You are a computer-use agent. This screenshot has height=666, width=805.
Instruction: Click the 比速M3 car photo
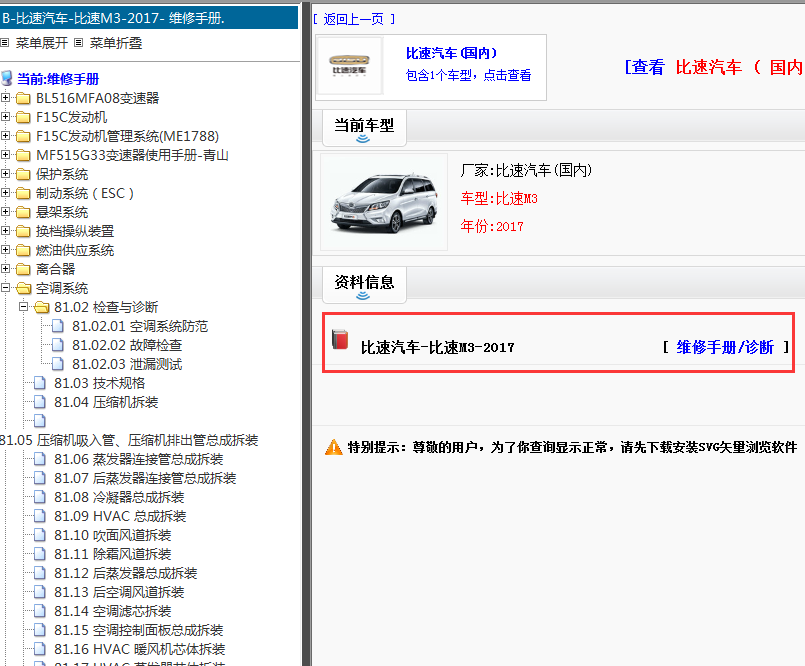click(384, 202)
